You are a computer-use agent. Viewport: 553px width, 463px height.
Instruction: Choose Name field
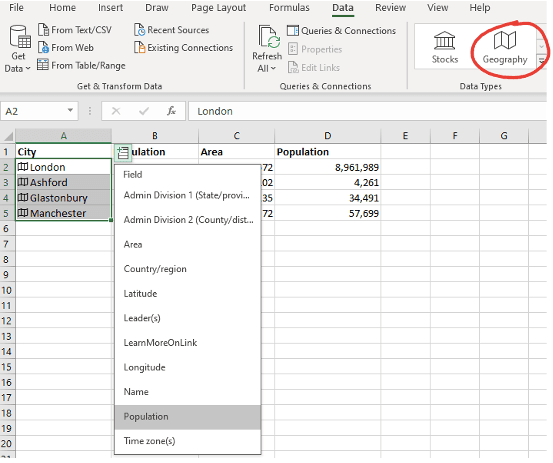coord(188,392)
